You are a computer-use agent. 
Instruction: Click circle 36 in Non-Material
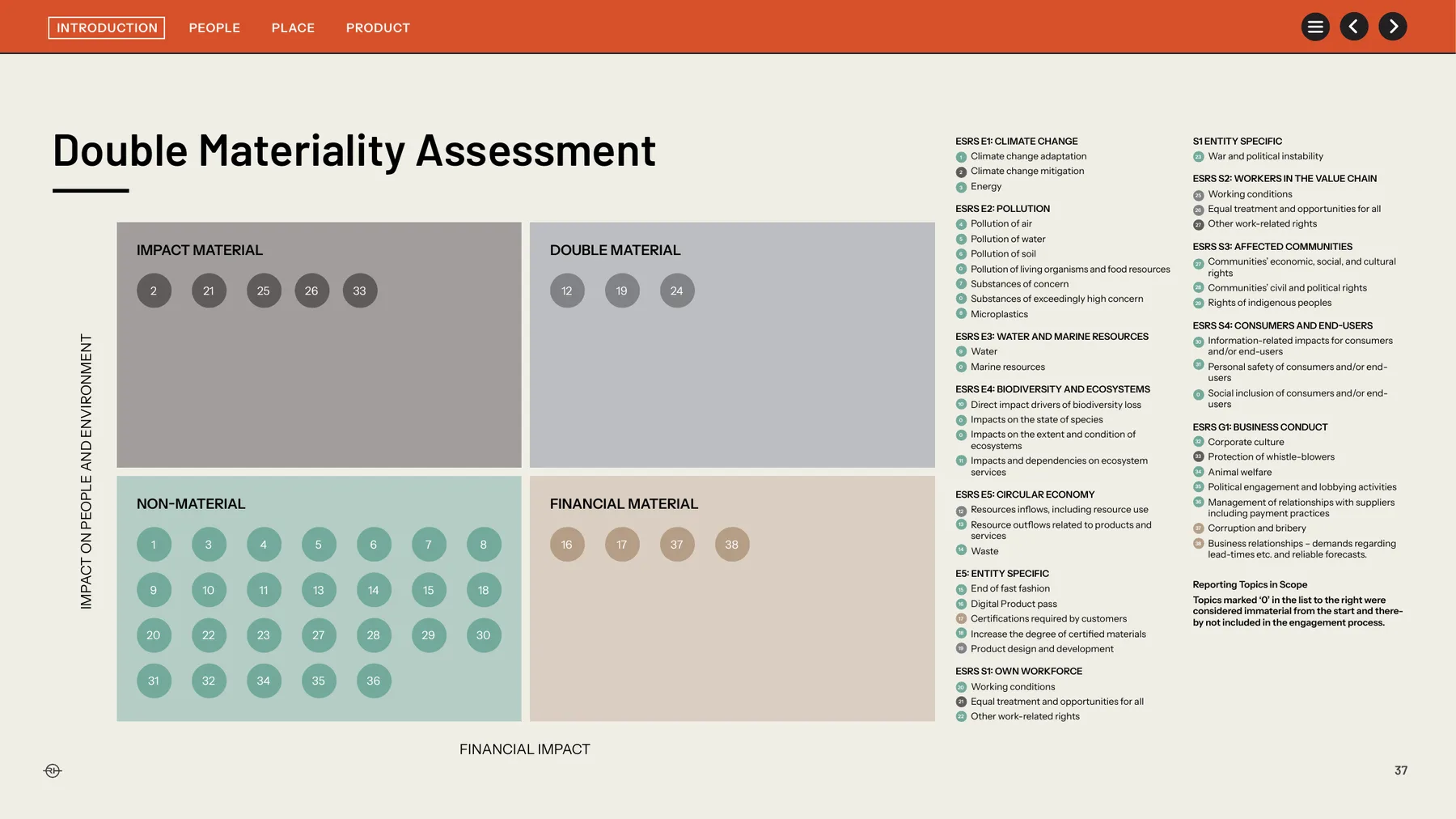[x=374, y=681]
